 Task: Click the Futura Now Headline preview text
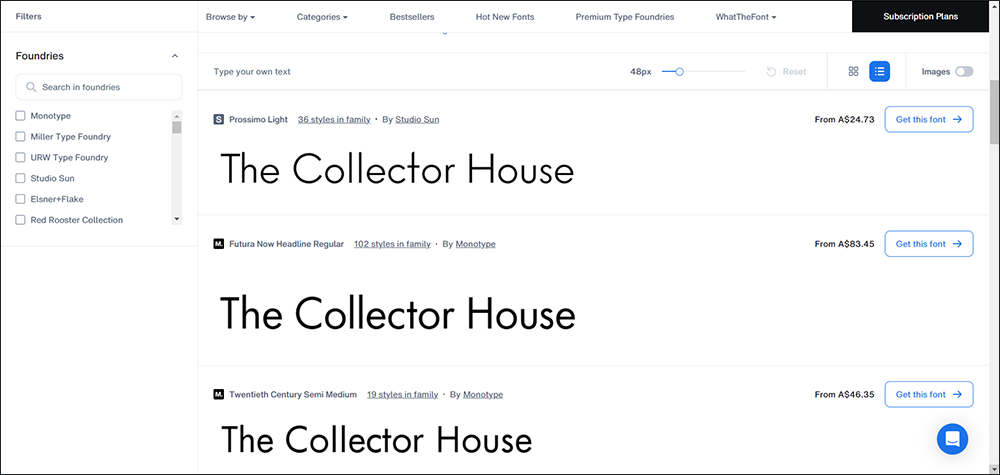tap(398, 313)
